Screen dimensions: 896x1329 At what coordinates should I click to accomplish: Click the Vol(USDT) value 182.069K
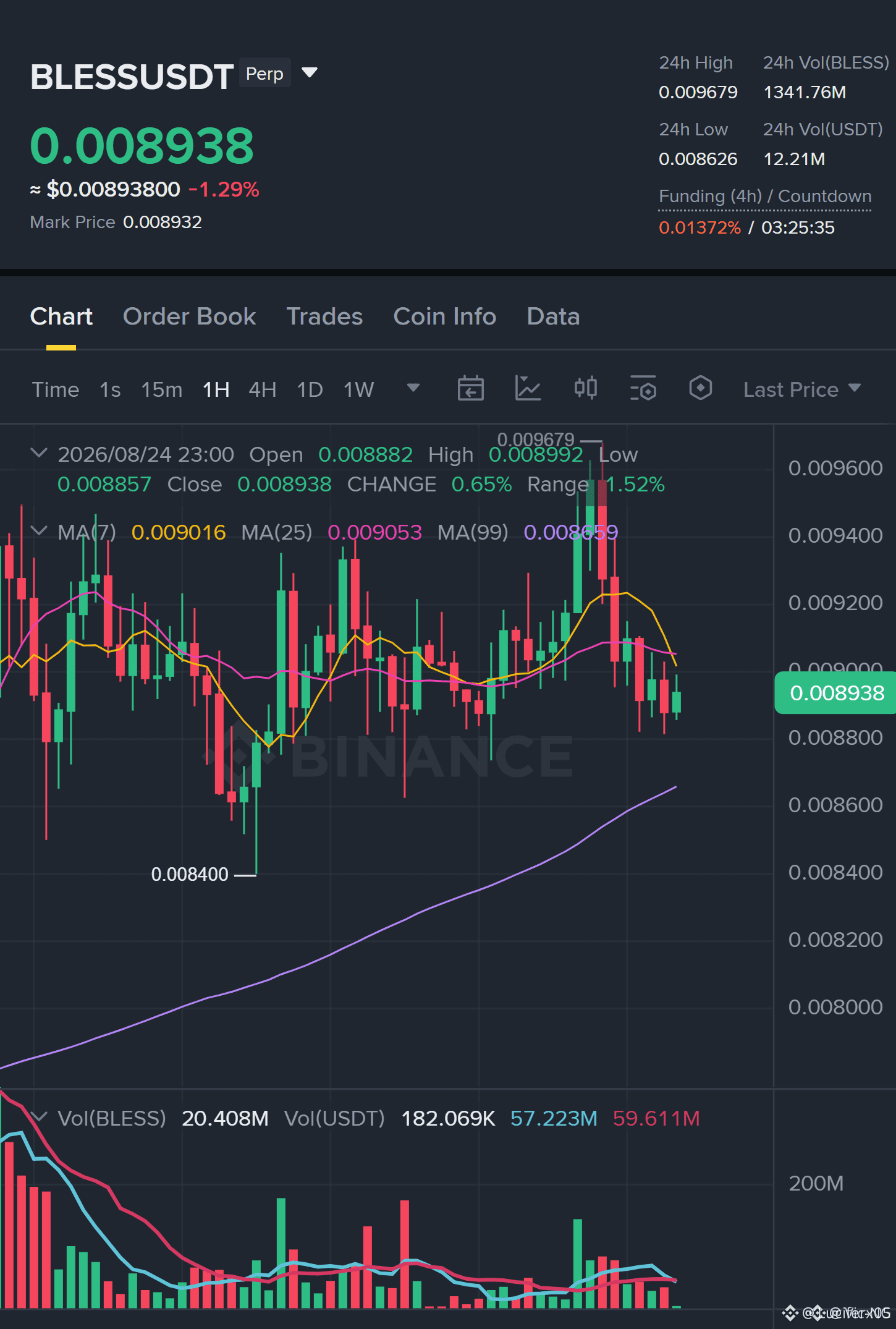point(448,1118)
